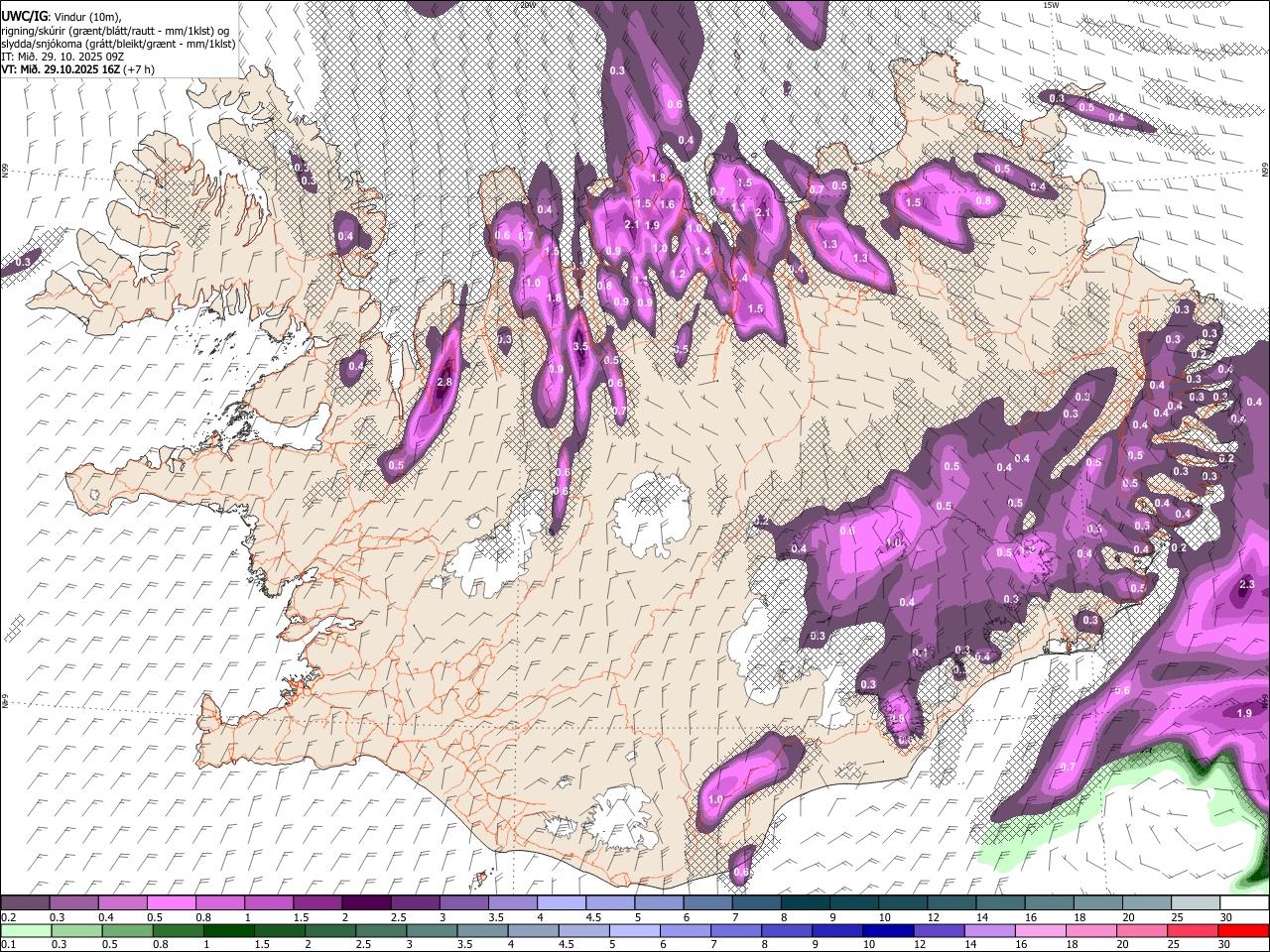Screen dimensions: 1270x952
Task: Select the 20 swatch in the rain legend row
Action: (1142, 930)
